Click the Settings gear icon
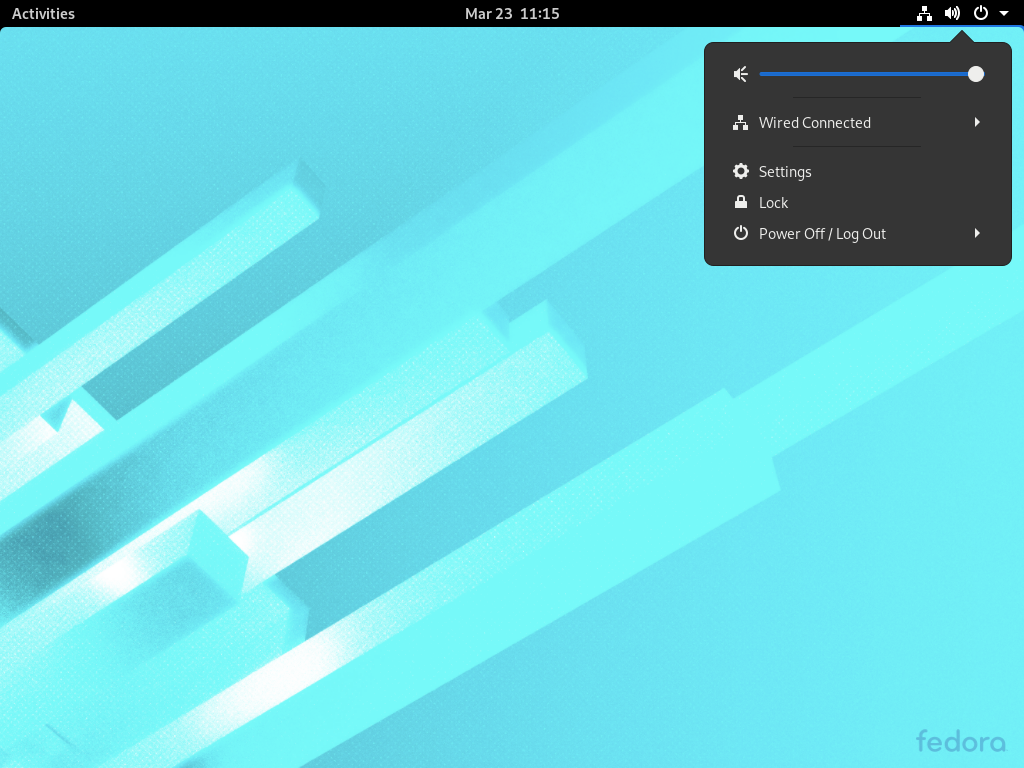1024x768 pixels. [x=741, y=171]
